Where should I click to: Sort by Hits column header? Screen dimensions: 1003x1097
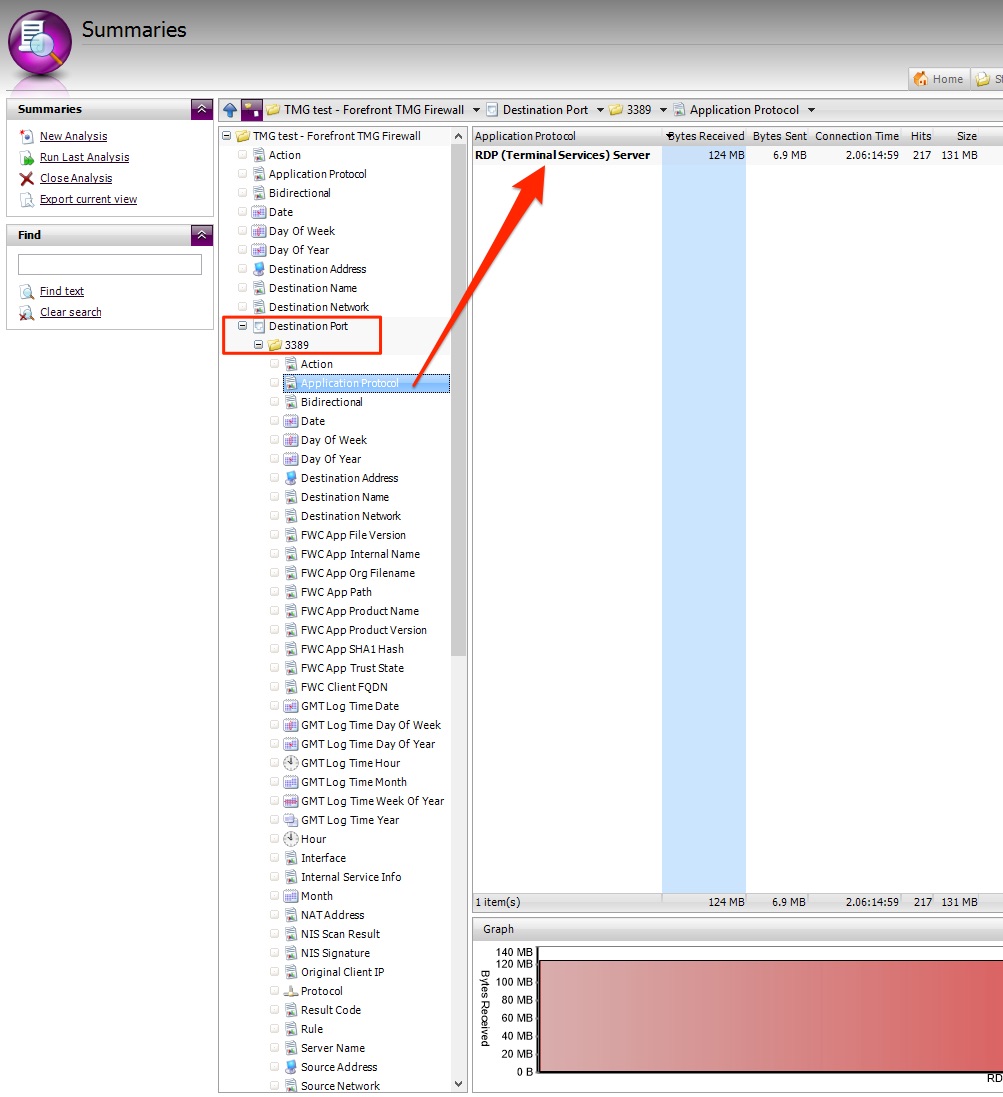click(920, 136)
